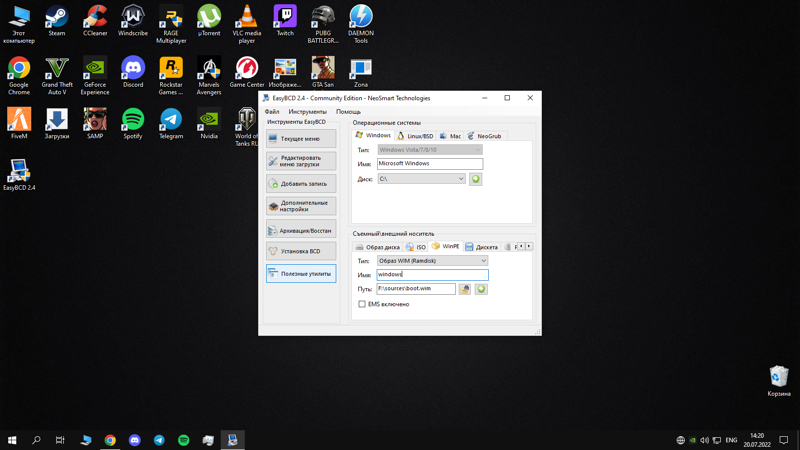
Task: Click the path field with F:\sources\boot.wim
Action: pos(416,288)
